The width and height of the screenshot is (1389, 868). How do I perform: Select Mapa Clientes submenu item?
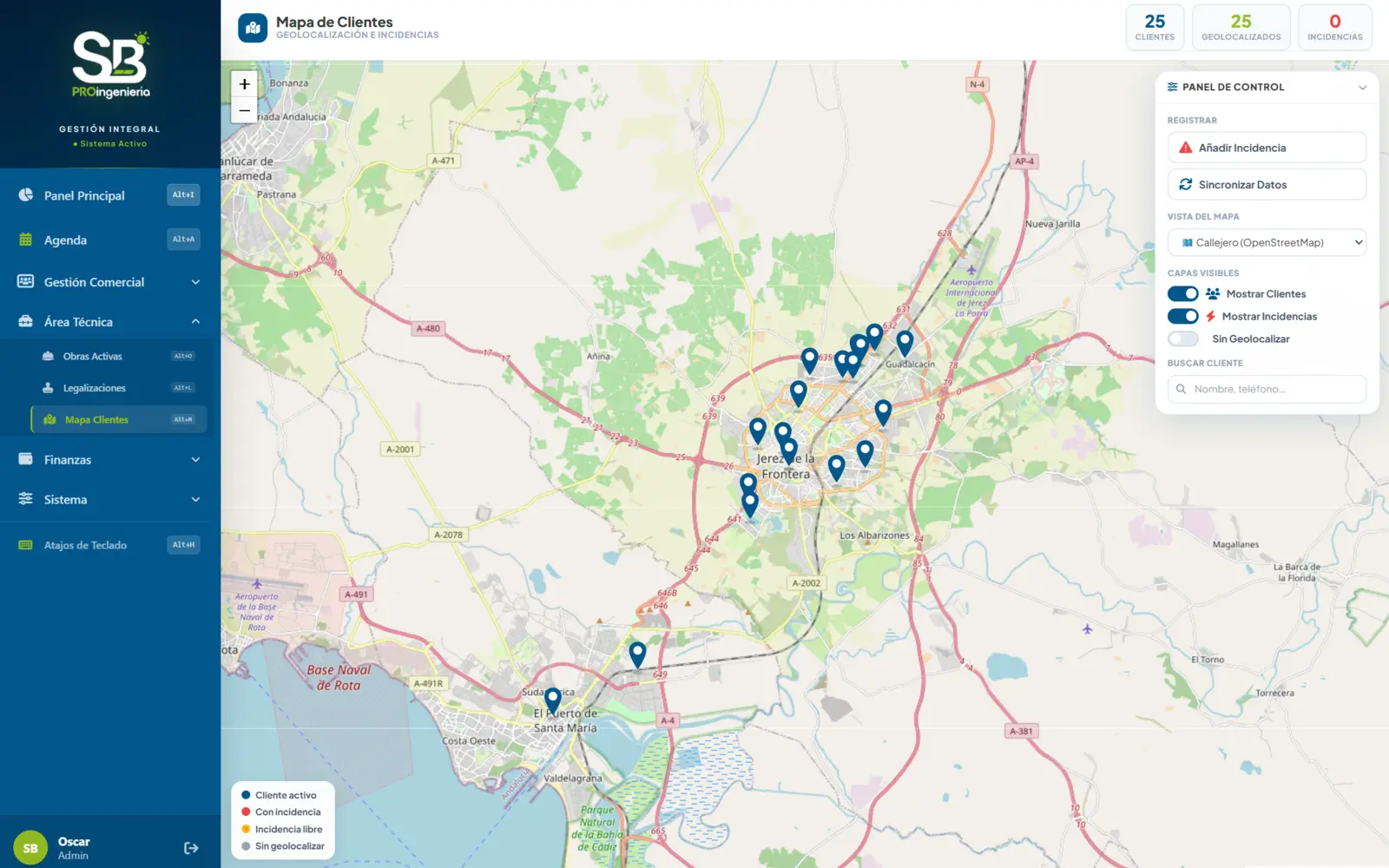tap(119, 419)
